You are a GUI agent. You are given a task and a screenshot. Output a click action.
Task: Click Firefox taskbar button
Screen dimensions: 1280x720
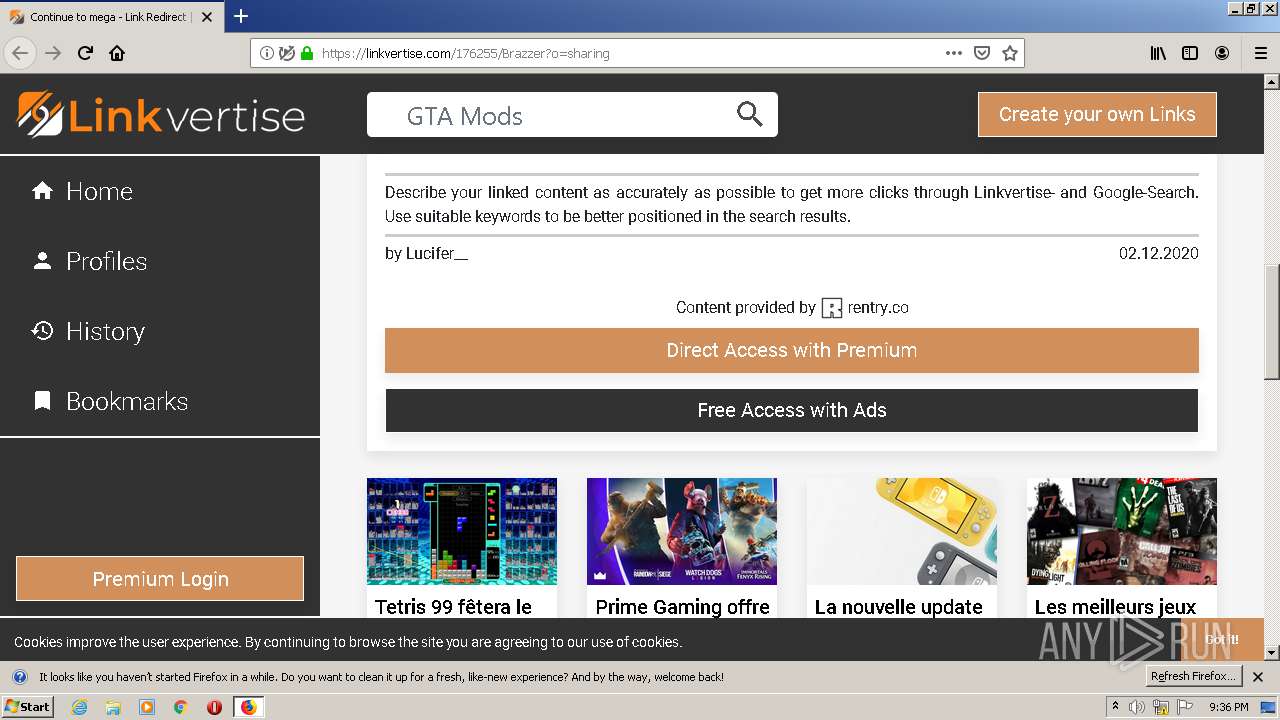pos(248,707)
